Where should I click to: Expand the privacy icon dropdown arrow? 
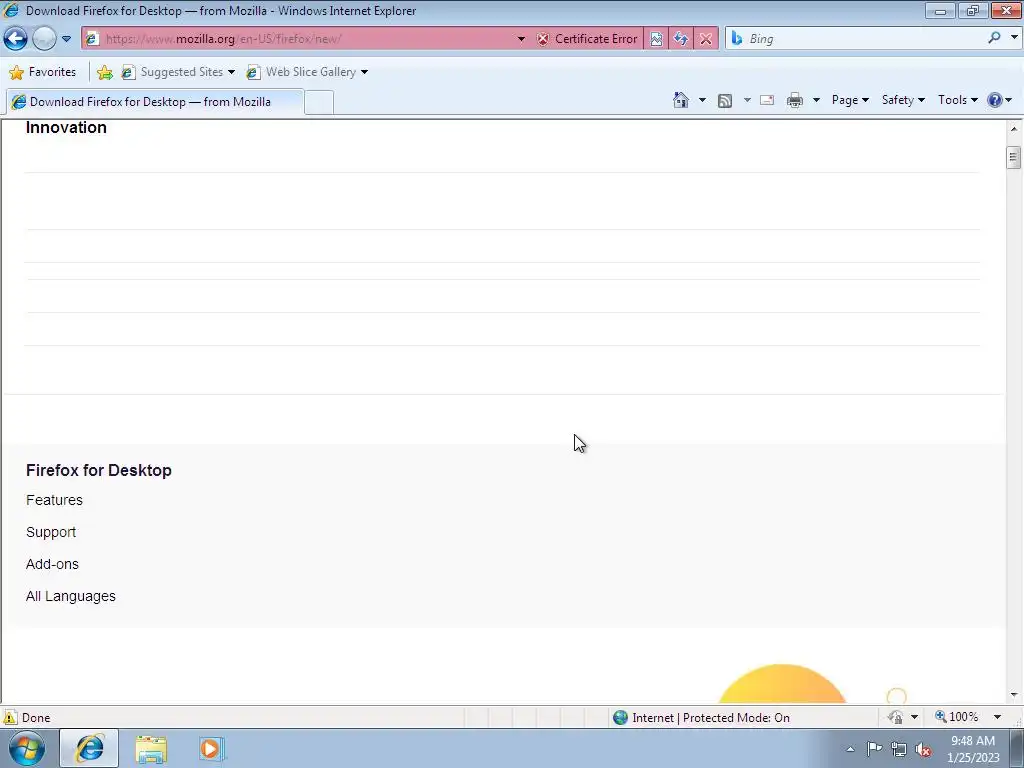914,718
